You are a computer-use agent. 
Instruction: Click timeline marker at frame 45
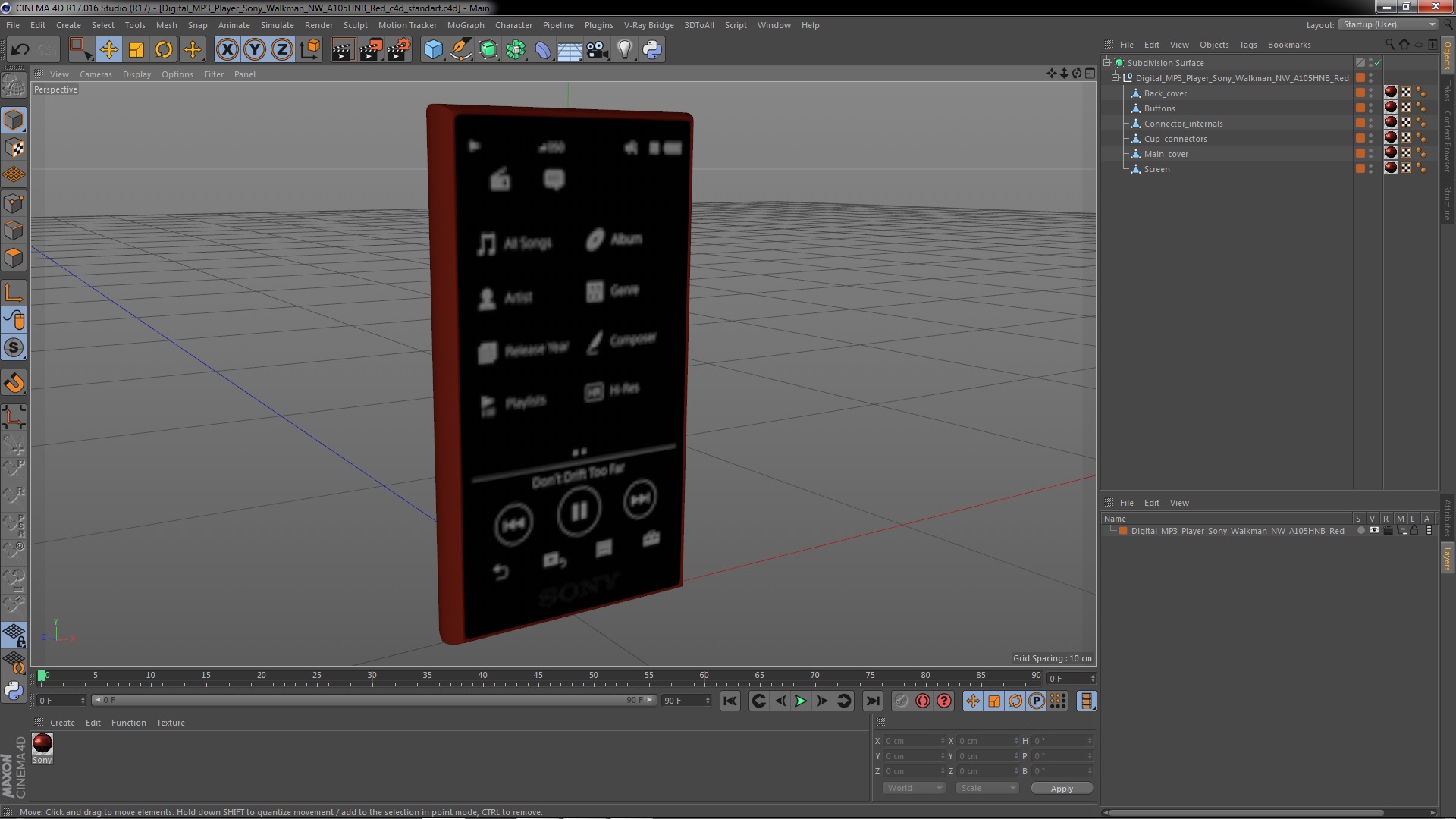point(538,677)
